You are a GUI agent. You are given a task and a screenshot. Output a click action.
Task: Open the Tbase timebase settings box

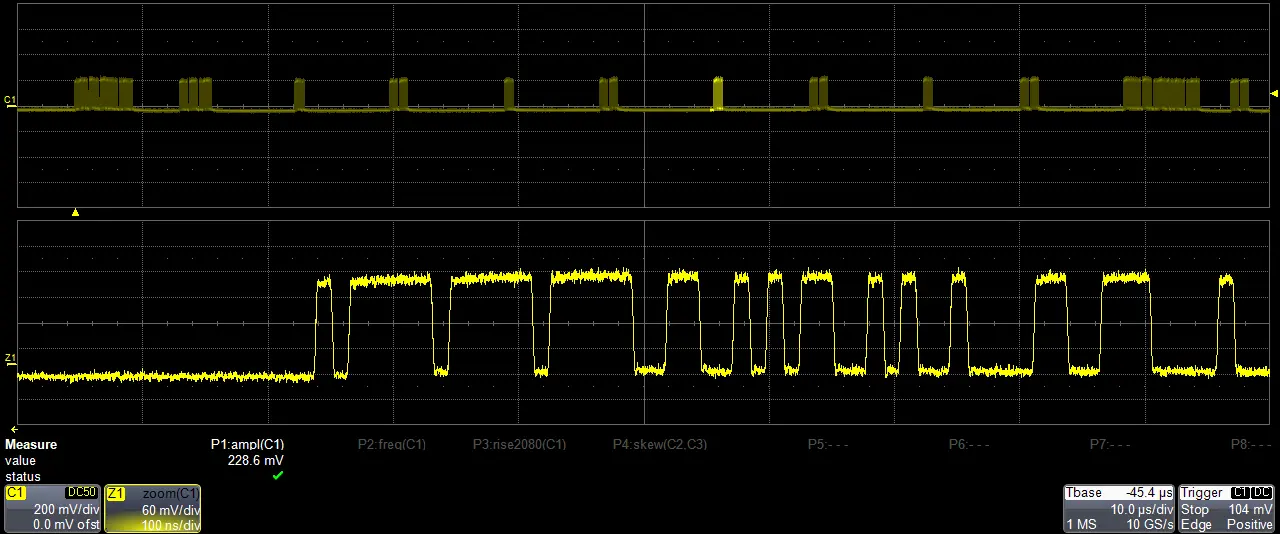click(x=1118, y=509)
